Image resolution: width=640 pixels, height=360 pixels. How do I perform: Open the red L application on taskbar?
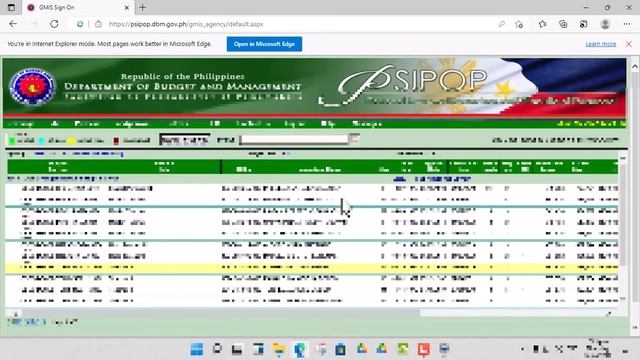pyautogui.click(x=424, y=349)
